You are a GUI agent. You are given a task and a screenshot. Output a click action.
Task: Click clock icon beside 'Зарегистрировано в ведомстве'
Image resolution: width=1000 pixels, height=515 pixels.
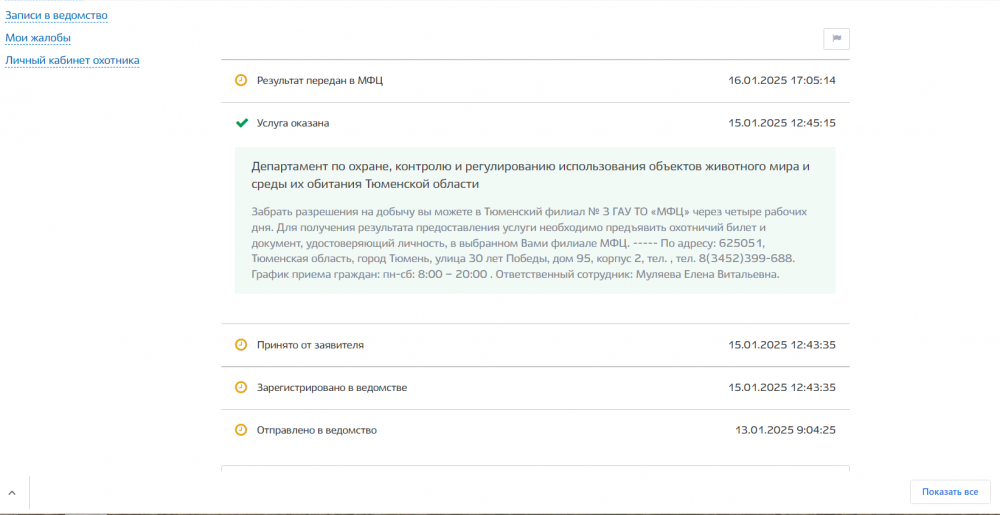point(241,387)
